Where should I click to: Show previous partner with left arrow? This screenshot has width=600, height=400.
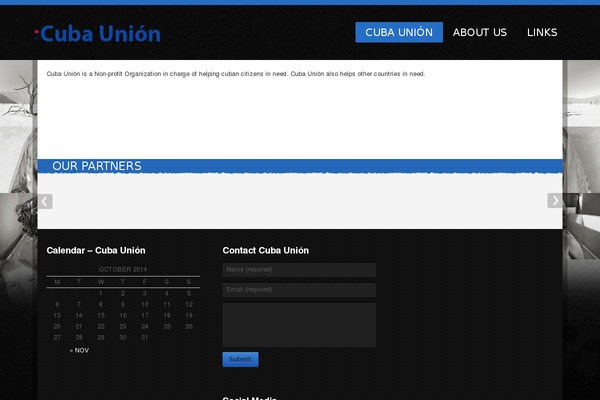click(x=45, y=201)
